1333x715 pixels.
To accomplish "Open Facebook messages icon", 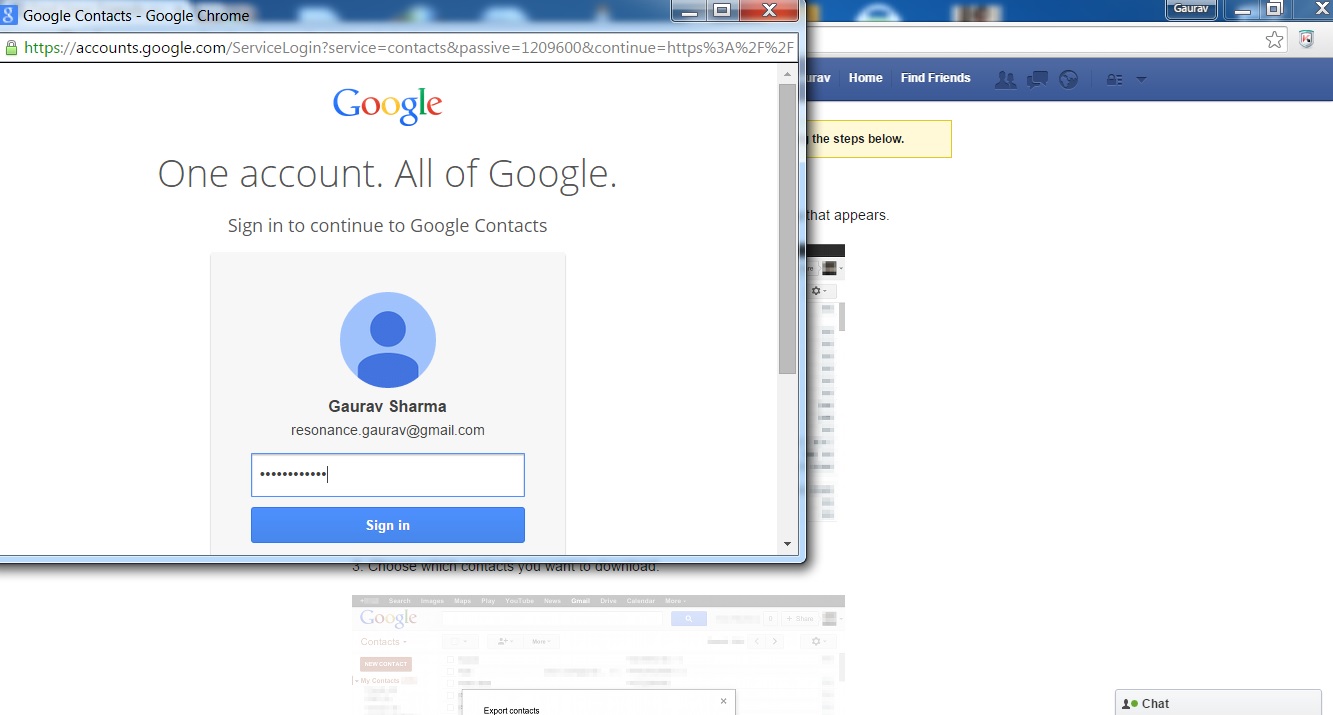I will pyautogui.click(x=1038, y=79).
